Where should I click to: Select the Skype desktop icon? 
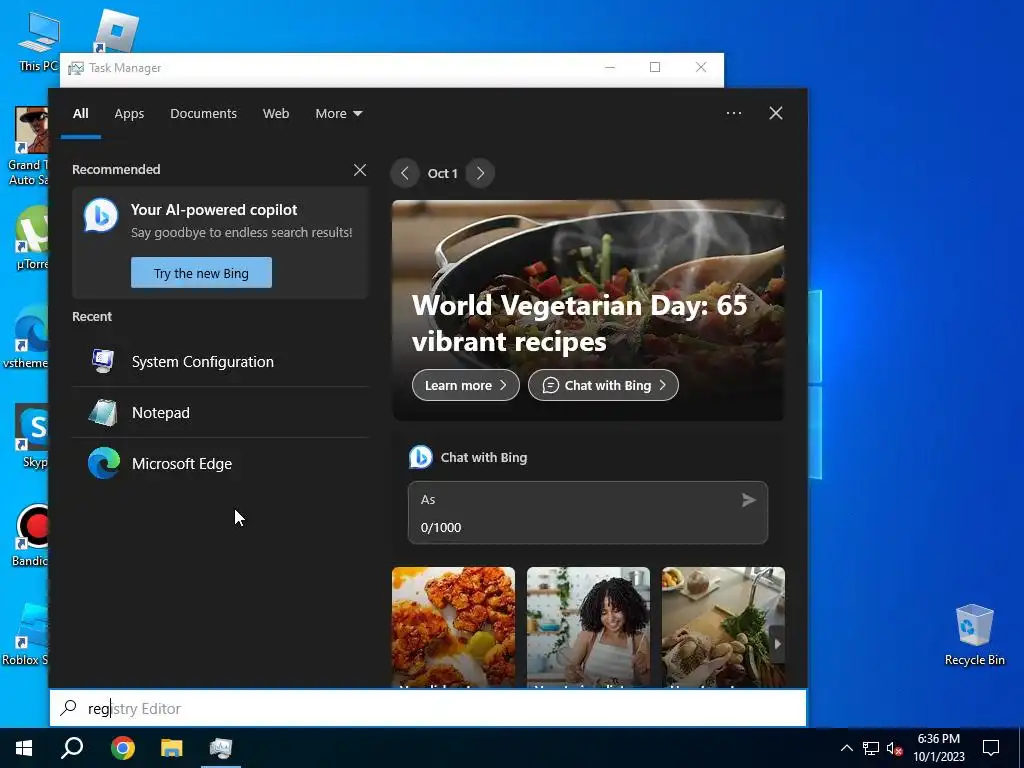33,436
